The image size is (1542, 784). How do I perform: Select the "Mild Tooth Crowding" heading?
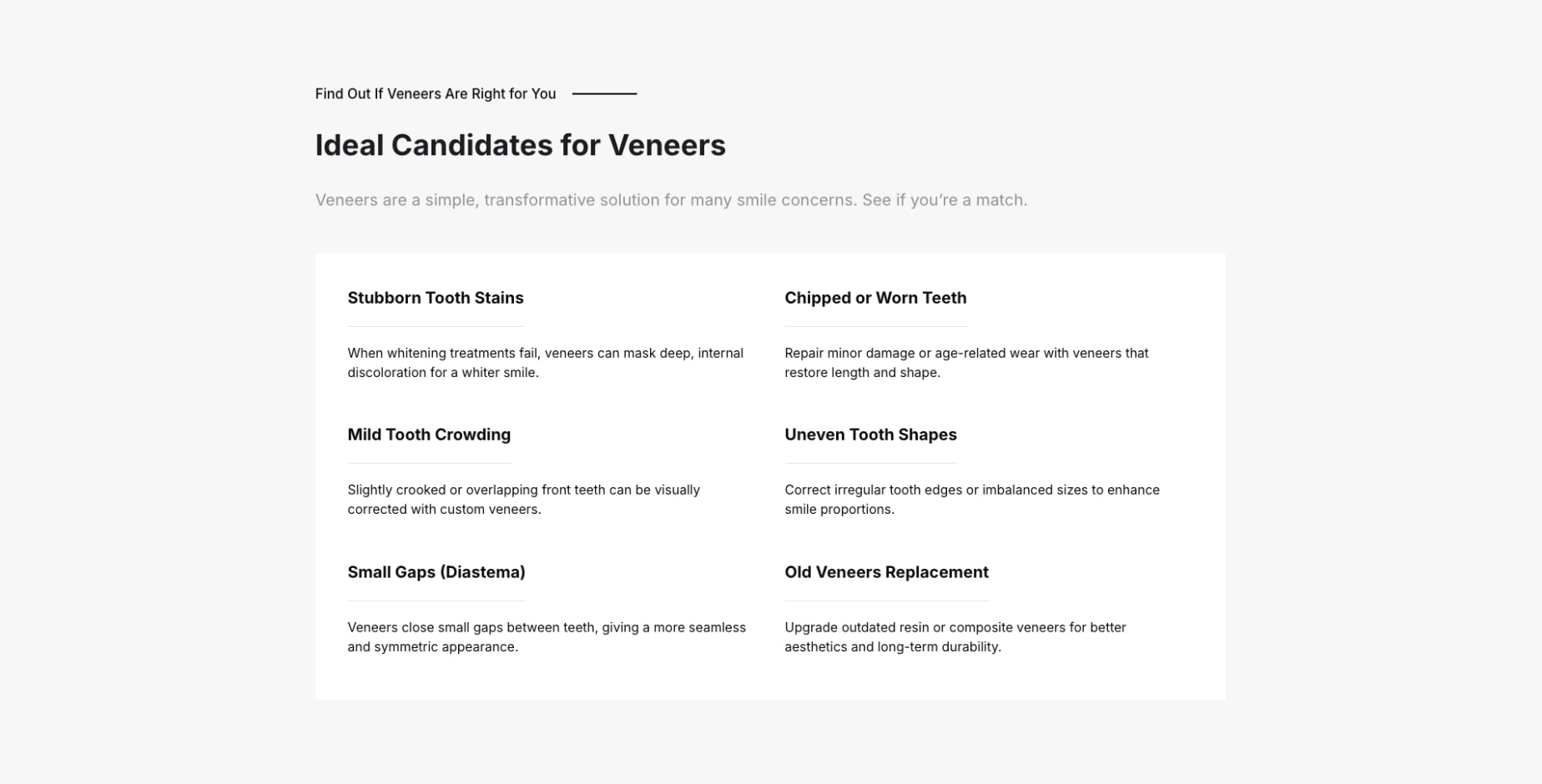click(x=429, y=435)
